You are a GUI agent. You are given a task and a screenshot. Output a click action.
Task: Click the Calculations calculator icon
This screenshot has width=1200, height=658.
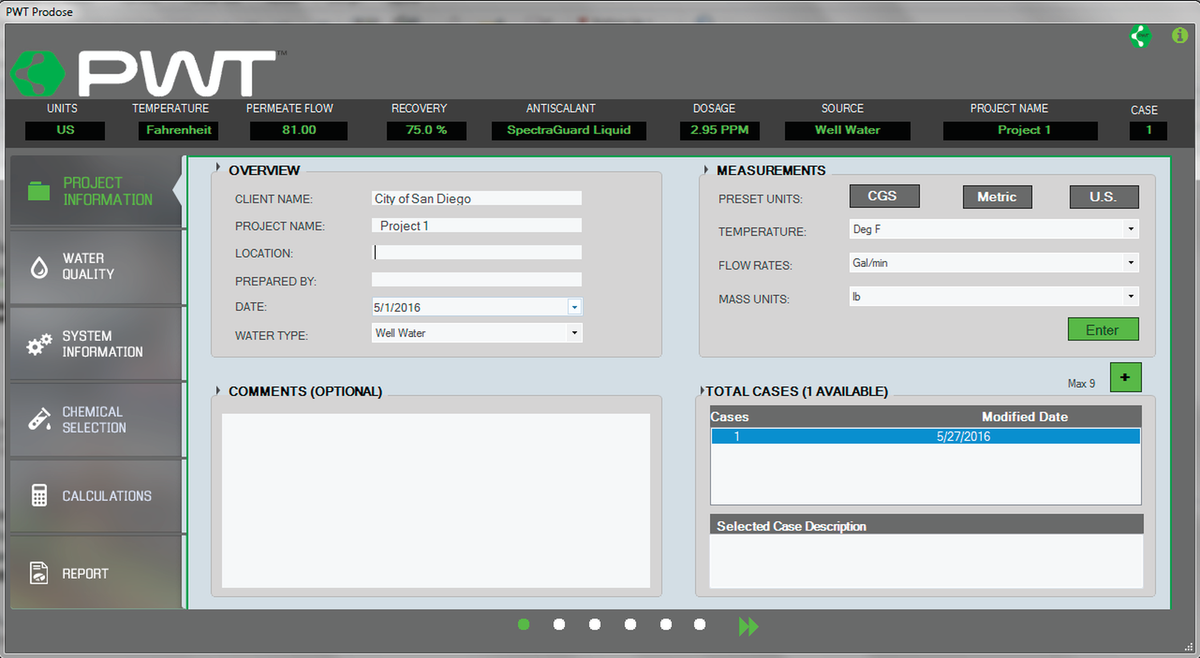(39, 496)
